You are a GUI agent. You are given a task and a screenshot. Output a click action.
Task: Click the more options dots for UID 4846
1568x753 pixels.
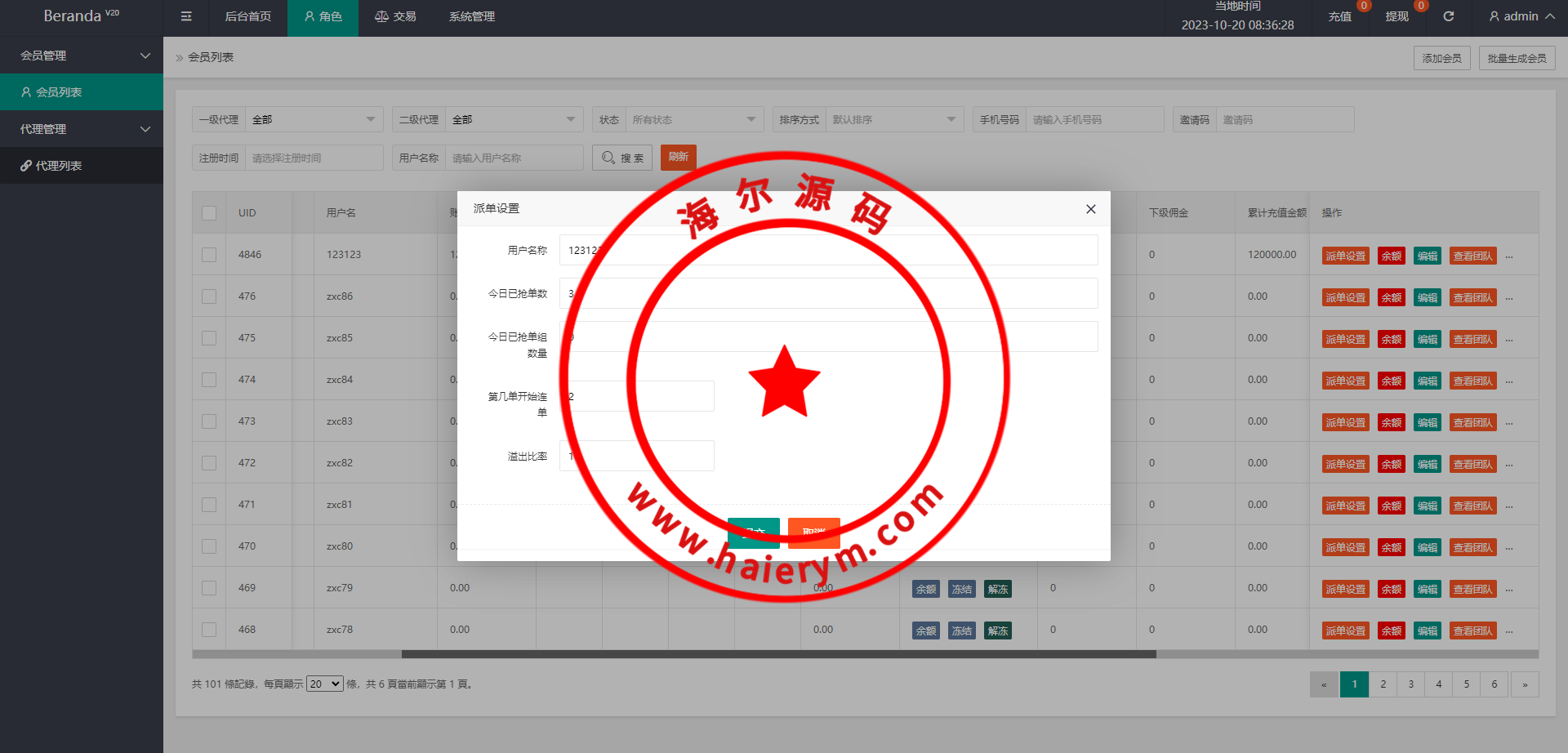pyautogui.click(x=1509, y=256)
